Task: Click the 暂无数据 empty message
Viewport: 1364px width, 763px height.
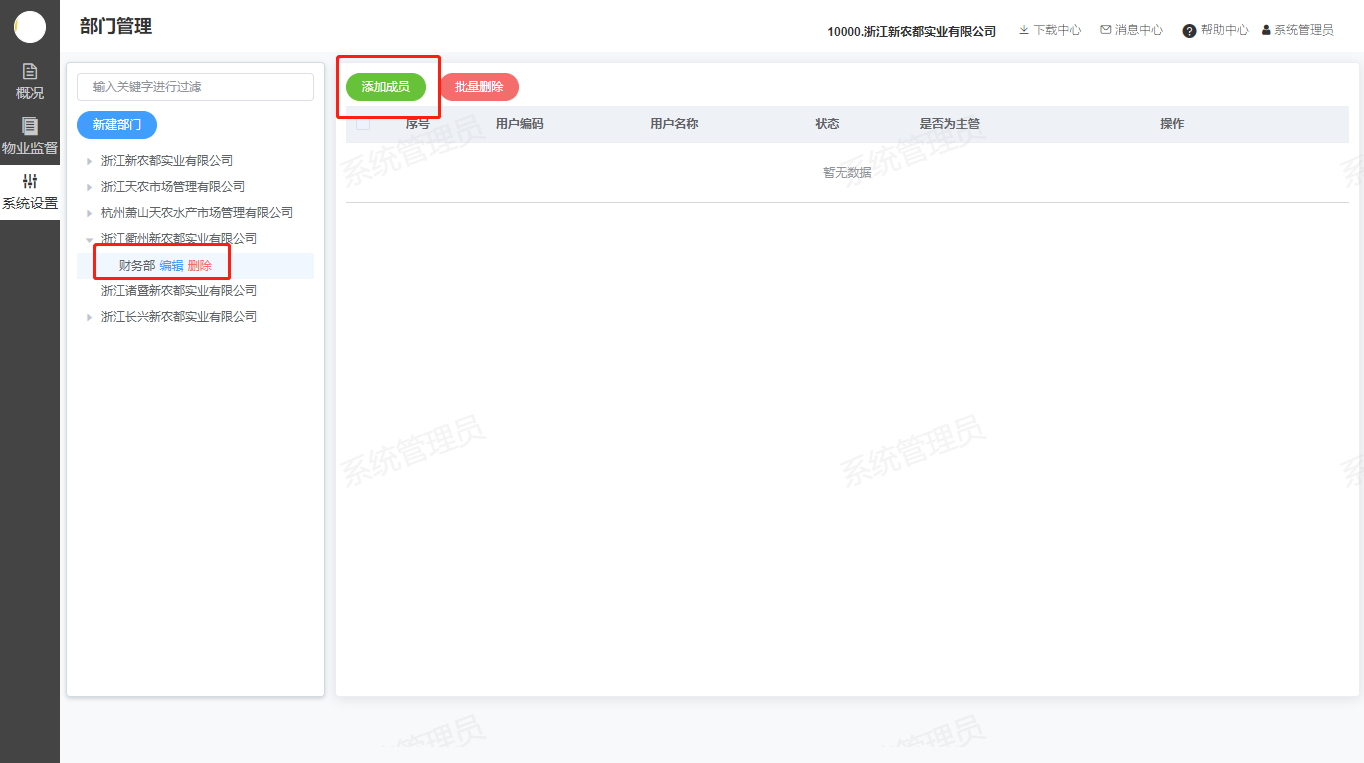Action: (847, 173)
